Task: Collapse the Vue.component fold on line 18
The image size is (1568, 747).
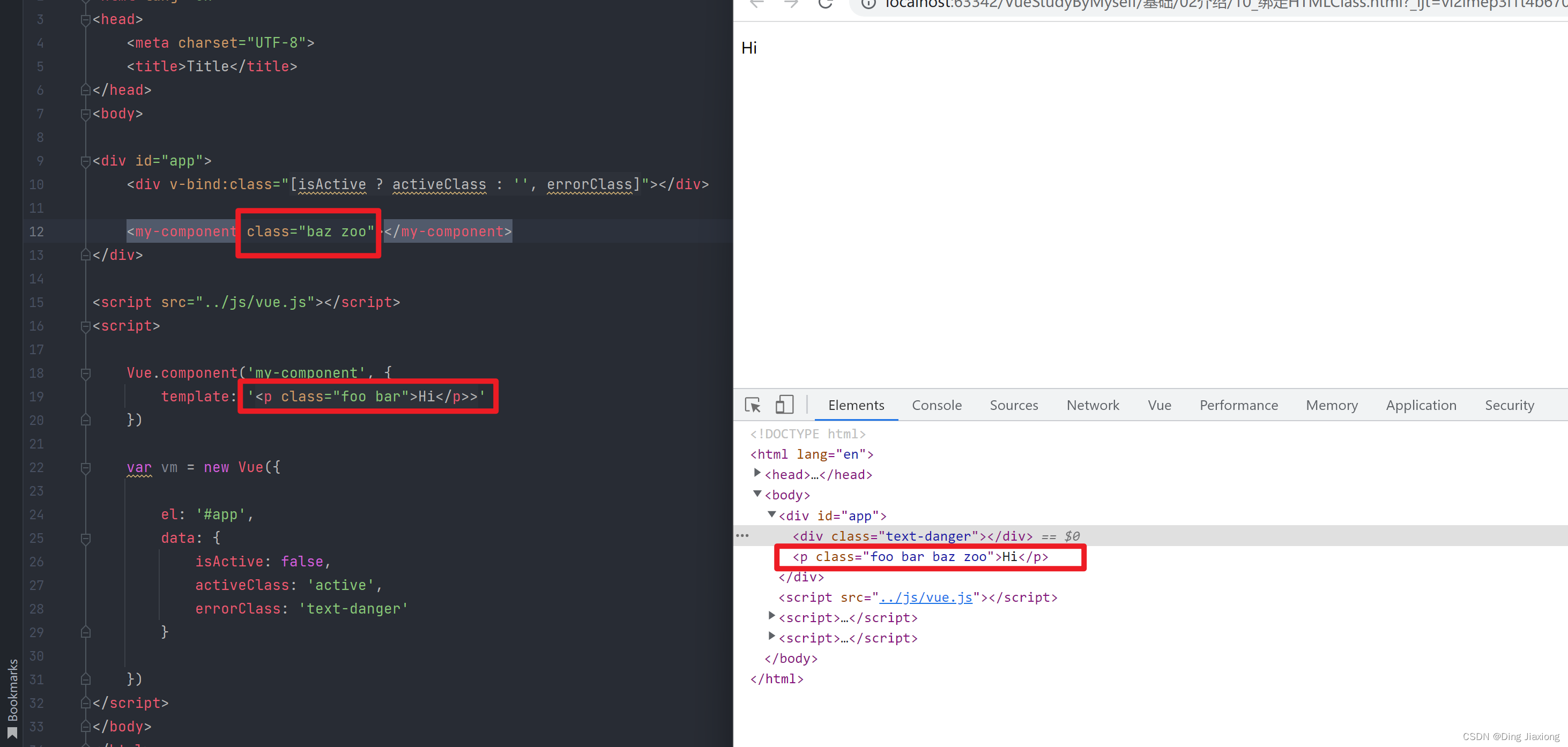Action: (x=85, y=373)
